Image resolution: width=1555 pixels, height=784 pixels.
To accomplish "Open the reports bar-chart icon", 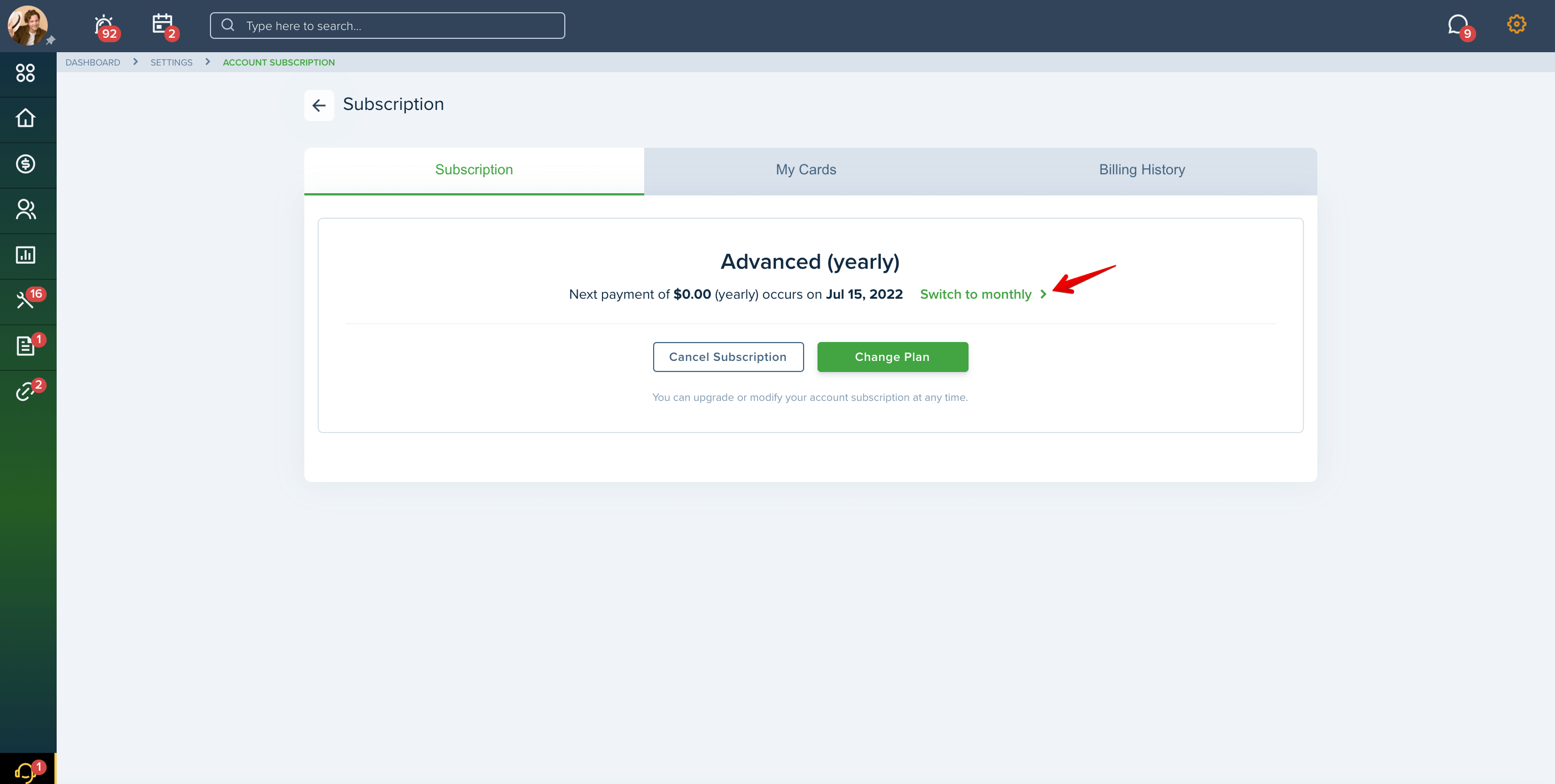I will pos(26,255).
